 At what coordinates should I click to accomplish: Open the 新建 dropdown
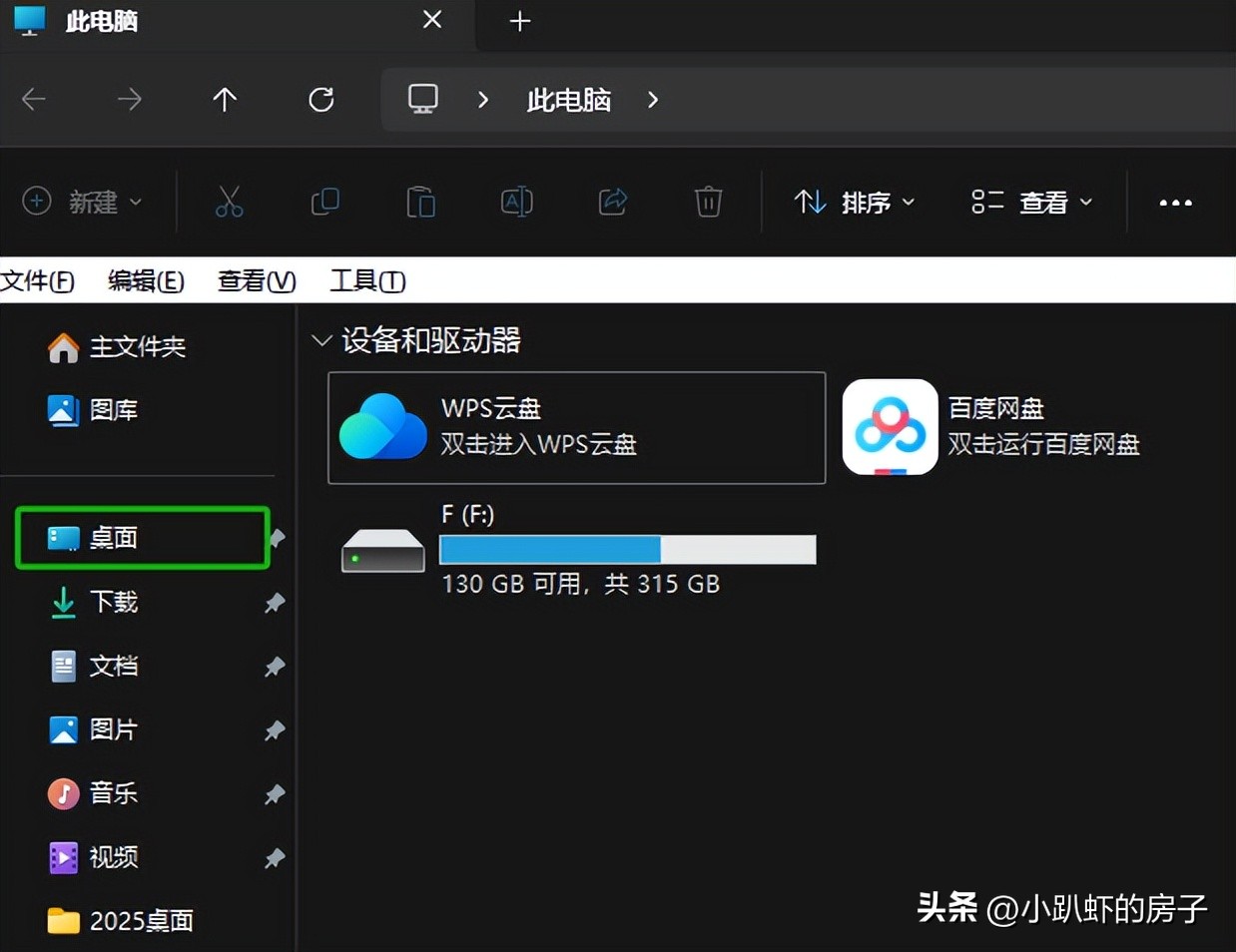(x=83, y=203)
